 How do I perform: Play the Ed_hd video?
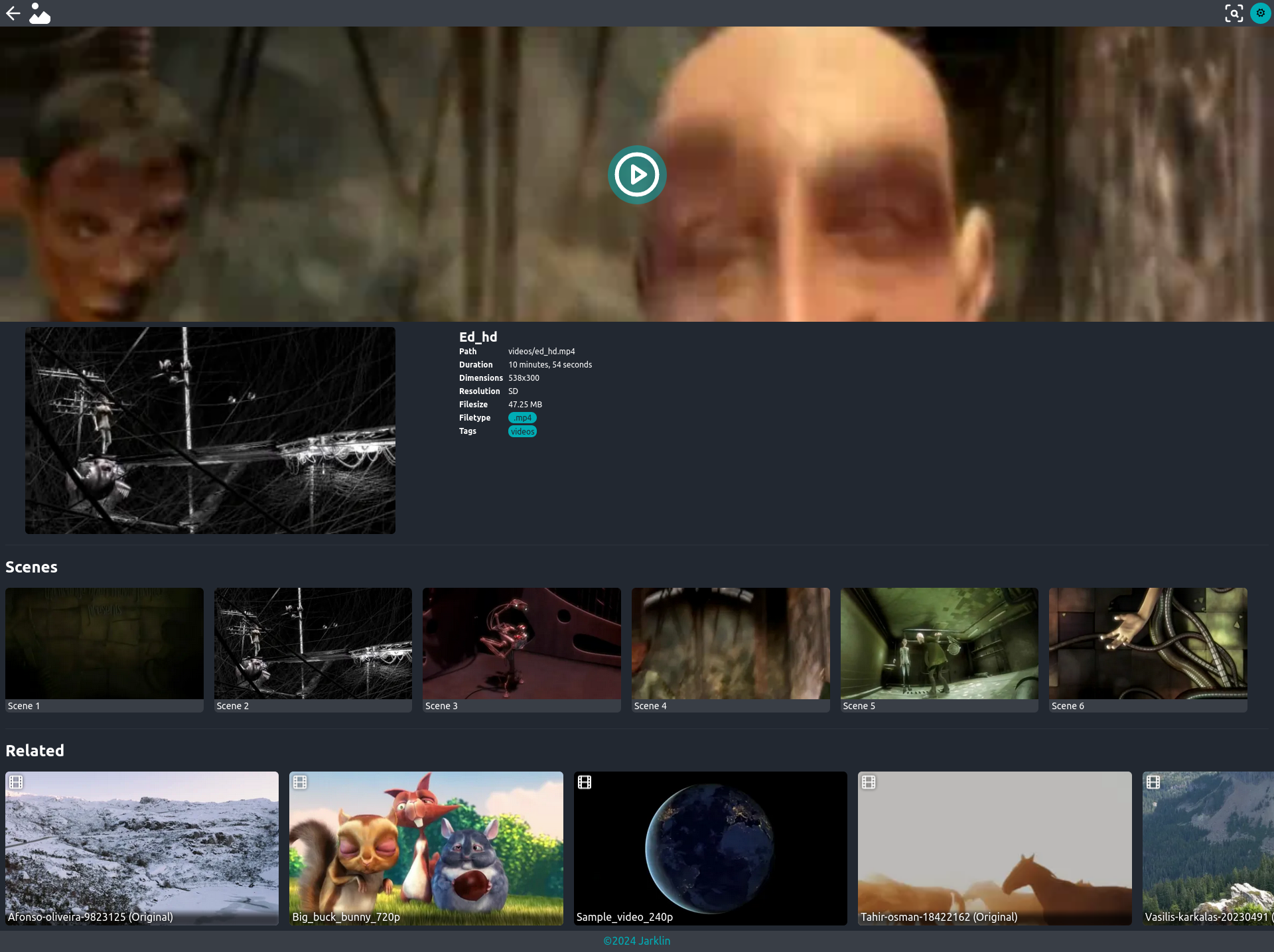pos(636,174)
